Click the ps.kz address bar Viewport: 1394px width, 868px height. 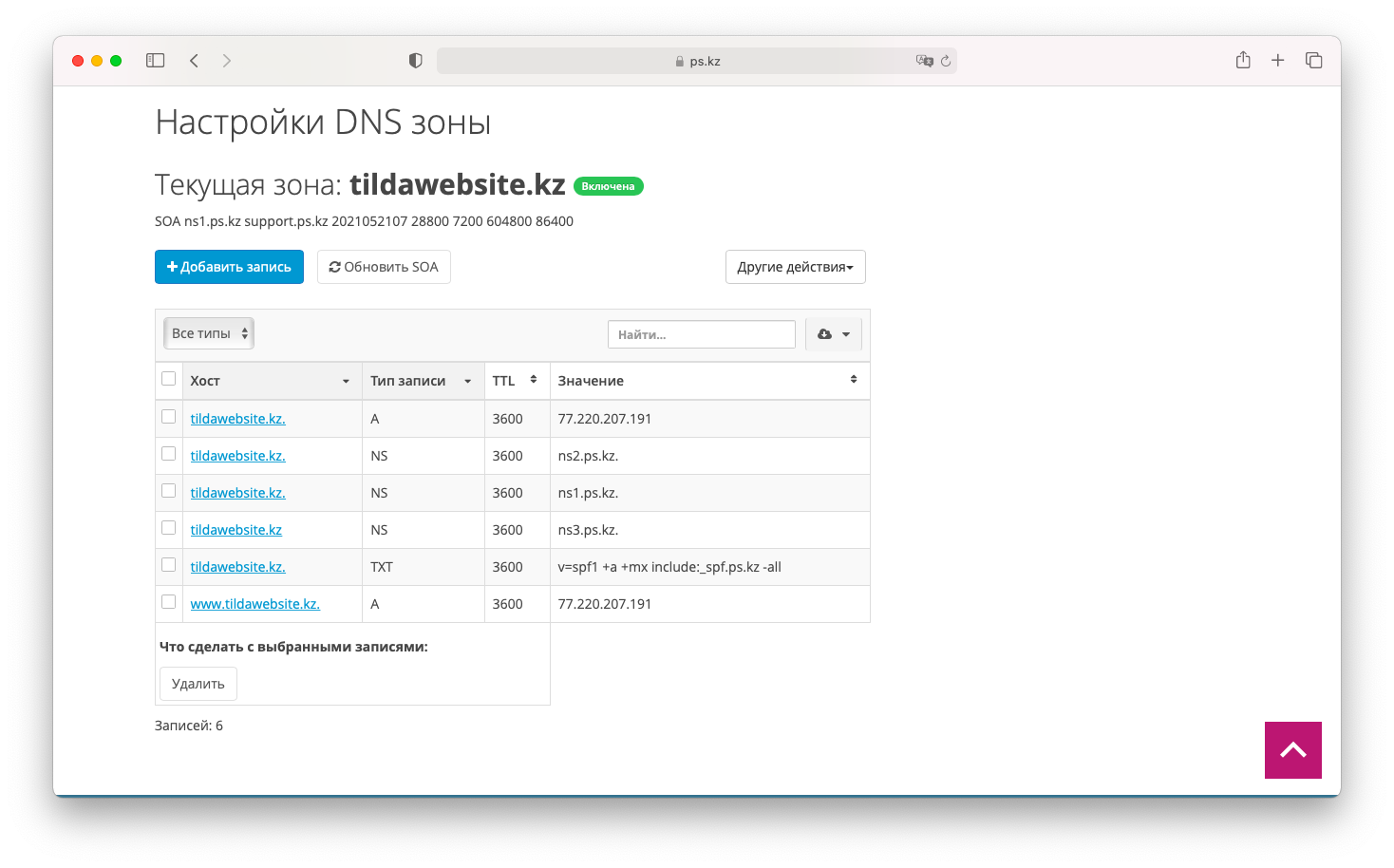pyautogui.click(x=697, y=61)
